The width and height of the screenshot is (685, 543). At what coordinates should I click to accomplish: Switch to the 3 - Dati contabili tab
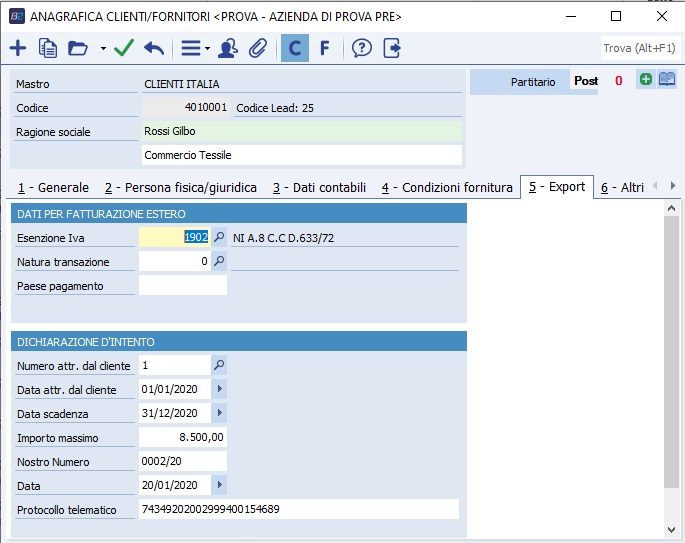click(x=319, y=187)
